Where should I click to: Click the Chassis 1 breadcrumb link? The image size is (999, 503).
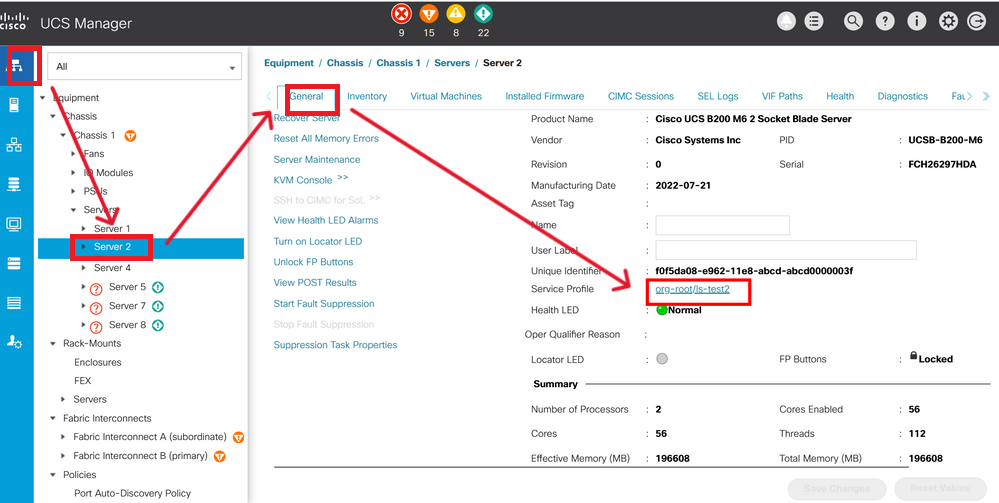click(398, 62)
